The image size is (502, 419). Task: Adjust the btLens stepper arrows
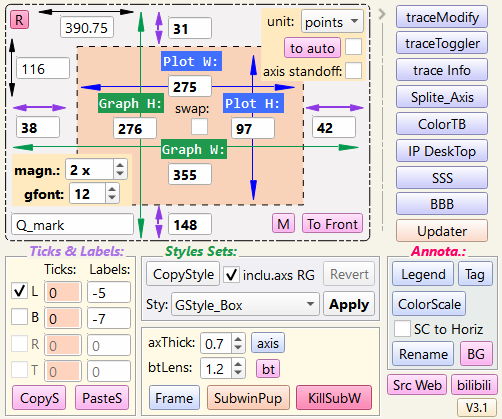point(238,368)
